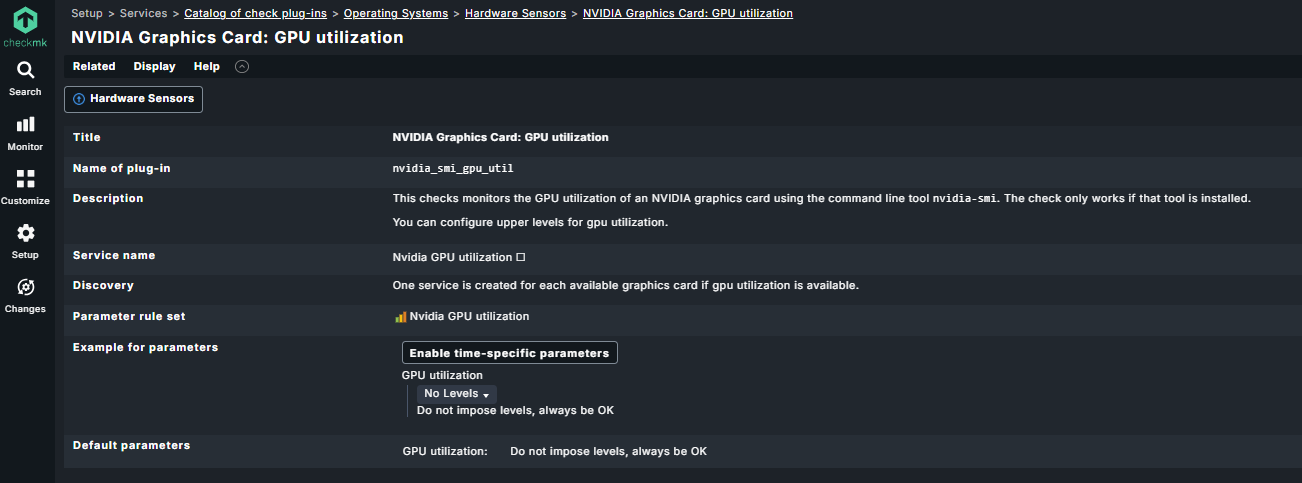Click the Services breadcrumb text

143,14
